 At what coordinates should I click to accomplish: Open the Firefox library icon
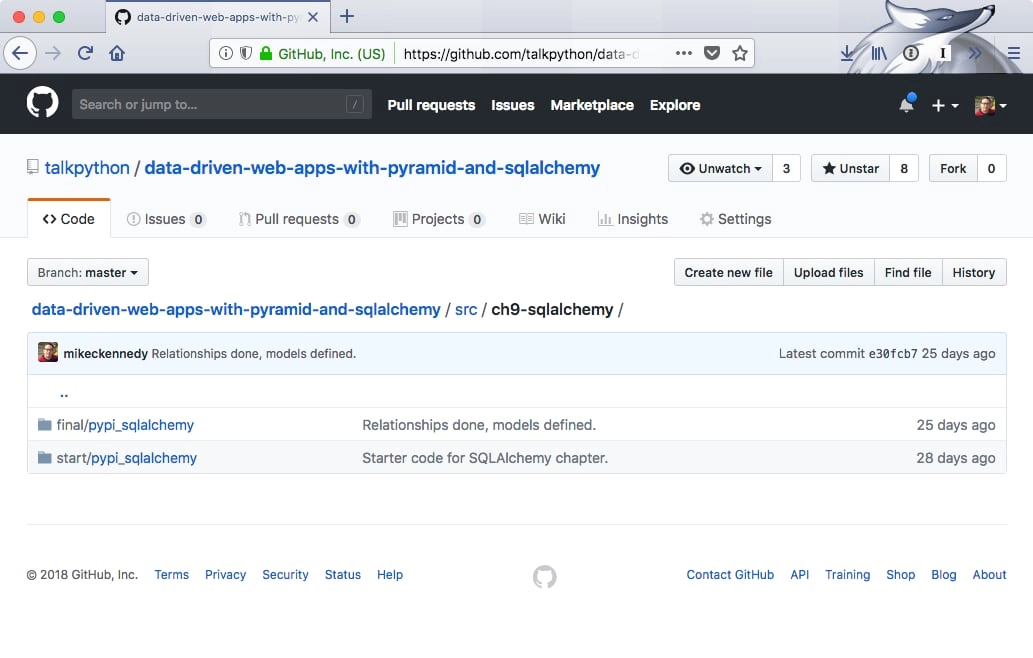tap(878, 53)
